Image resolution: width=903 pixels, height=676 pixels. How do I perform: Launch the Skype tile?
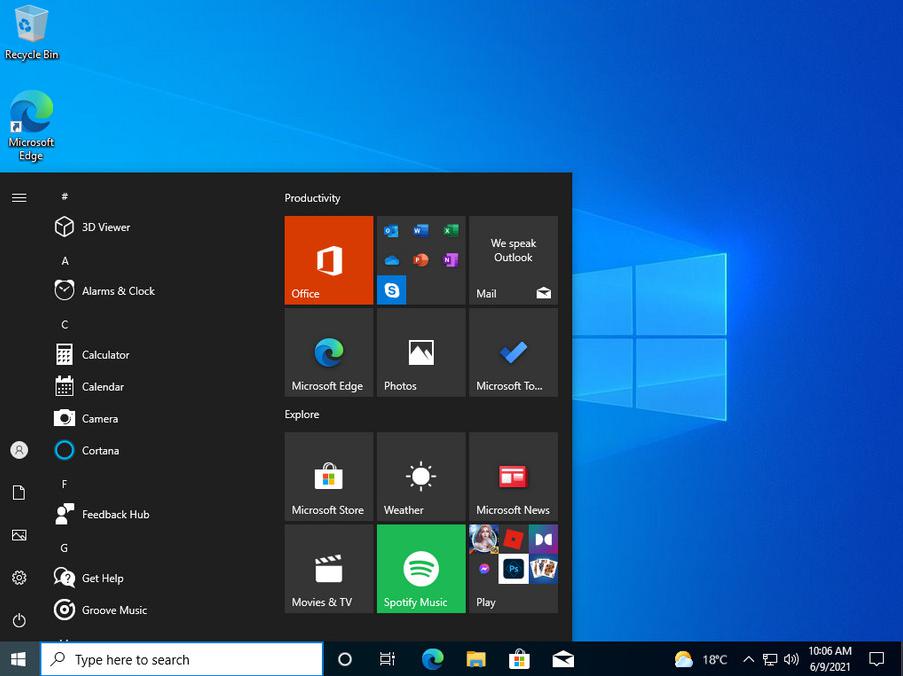391,289
